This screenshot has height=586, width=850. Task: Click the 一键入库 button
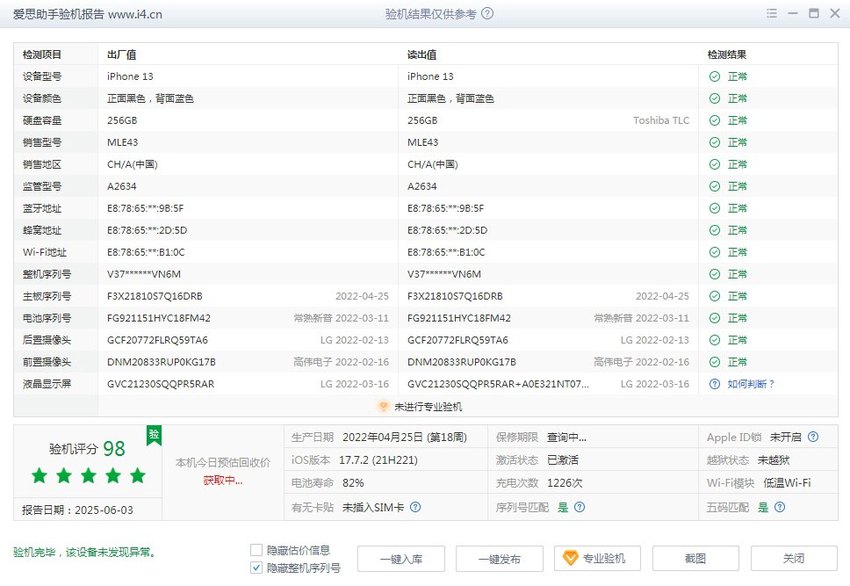401,558
